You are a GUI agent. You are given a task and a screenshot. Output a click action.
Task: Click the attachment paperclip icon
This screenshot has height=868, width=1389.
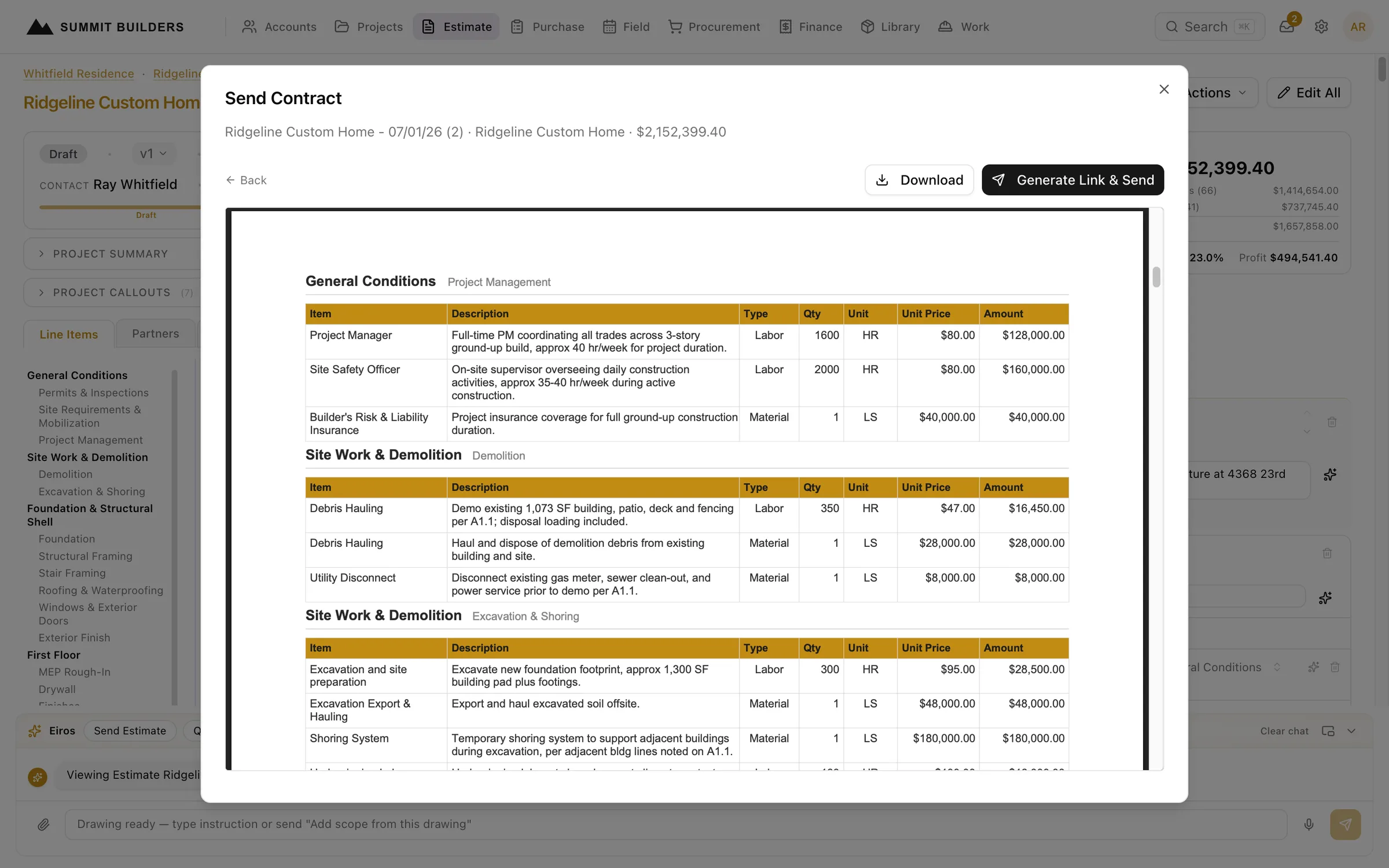[43, 824]
